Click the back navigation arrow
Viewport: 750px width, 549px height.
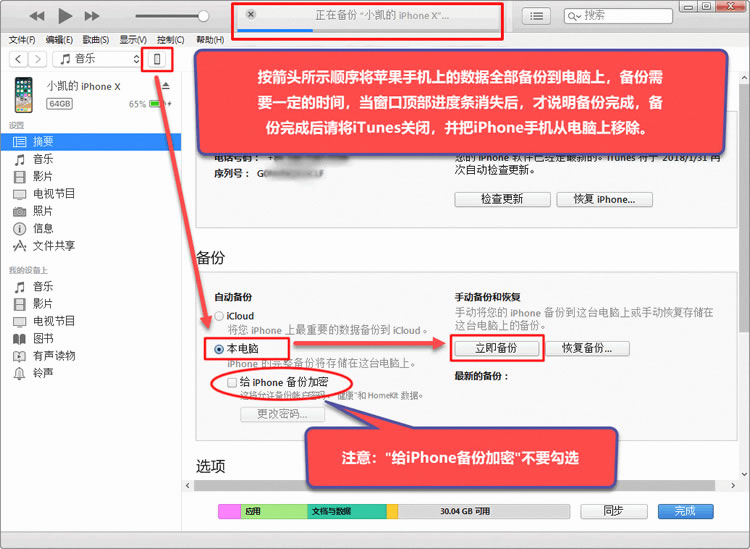[x=18, y=59]
